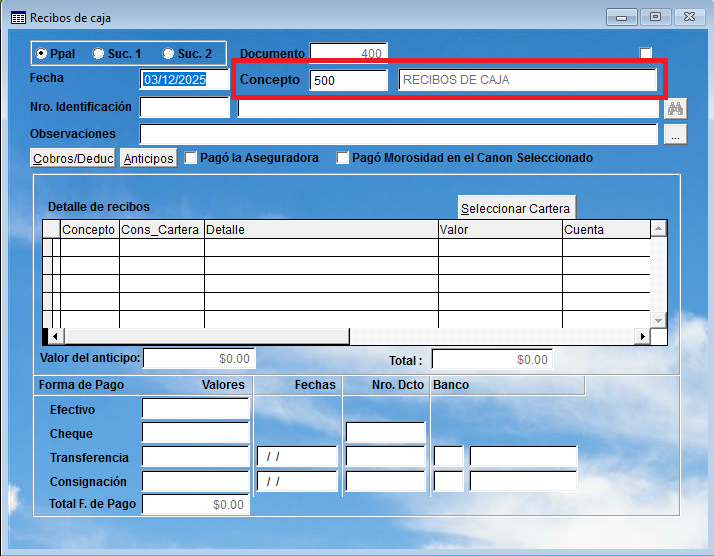Click the grid scroll up arrow
Viewport: 714px width, 556px height.
pos(658,228)
